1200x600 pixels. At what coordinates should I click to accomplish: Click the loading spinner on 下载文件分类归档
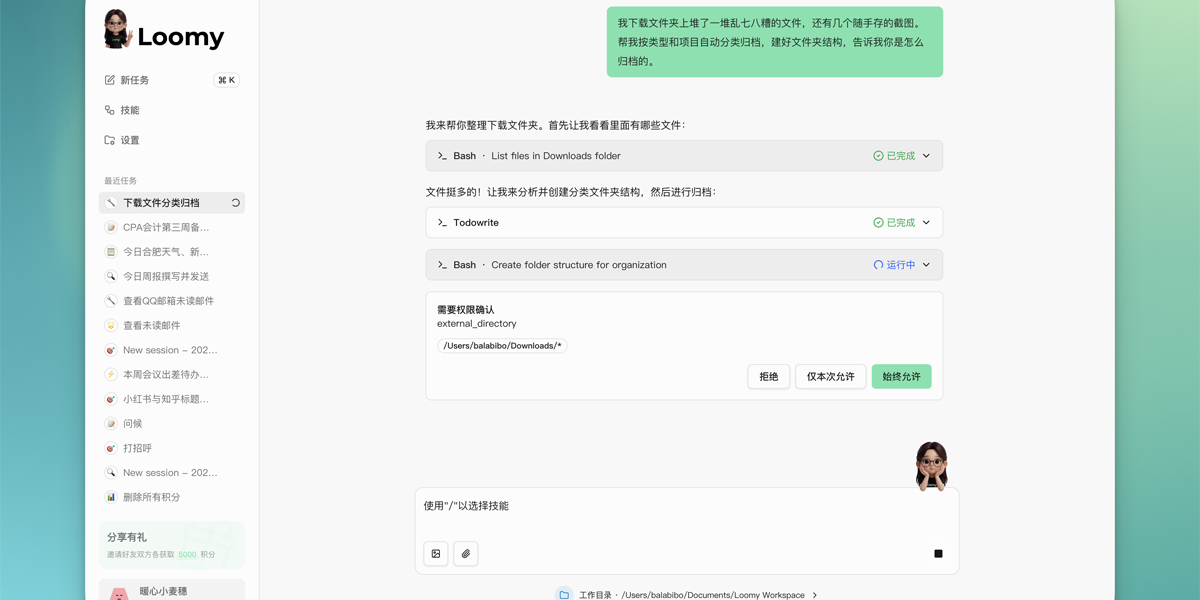pyautogui.click(x=236, y=203)
